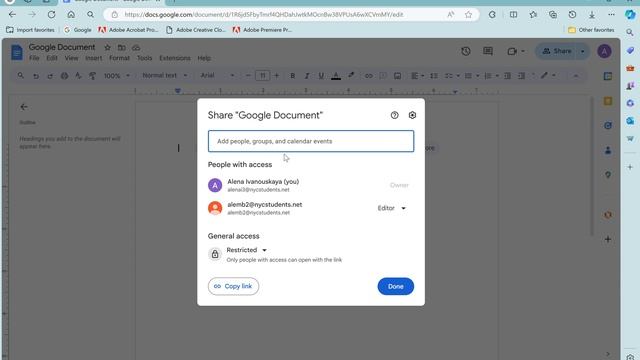Open share settings gear in dialog
This screenshot has width=640, height=360.
pos(412,115)
